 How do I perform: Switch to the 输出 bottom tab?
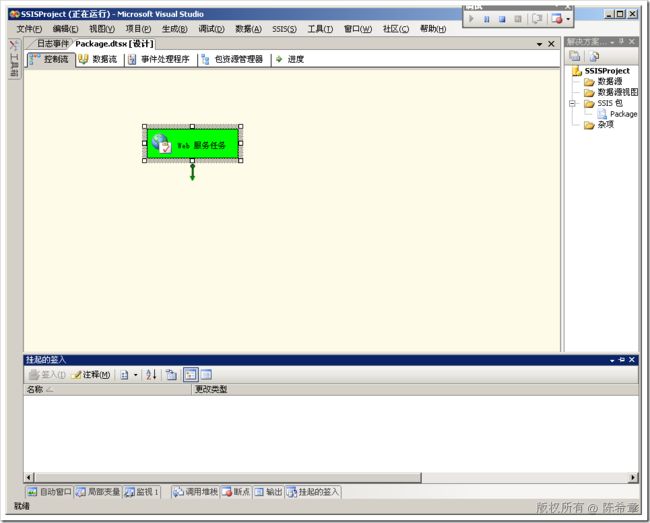(268, 492)
